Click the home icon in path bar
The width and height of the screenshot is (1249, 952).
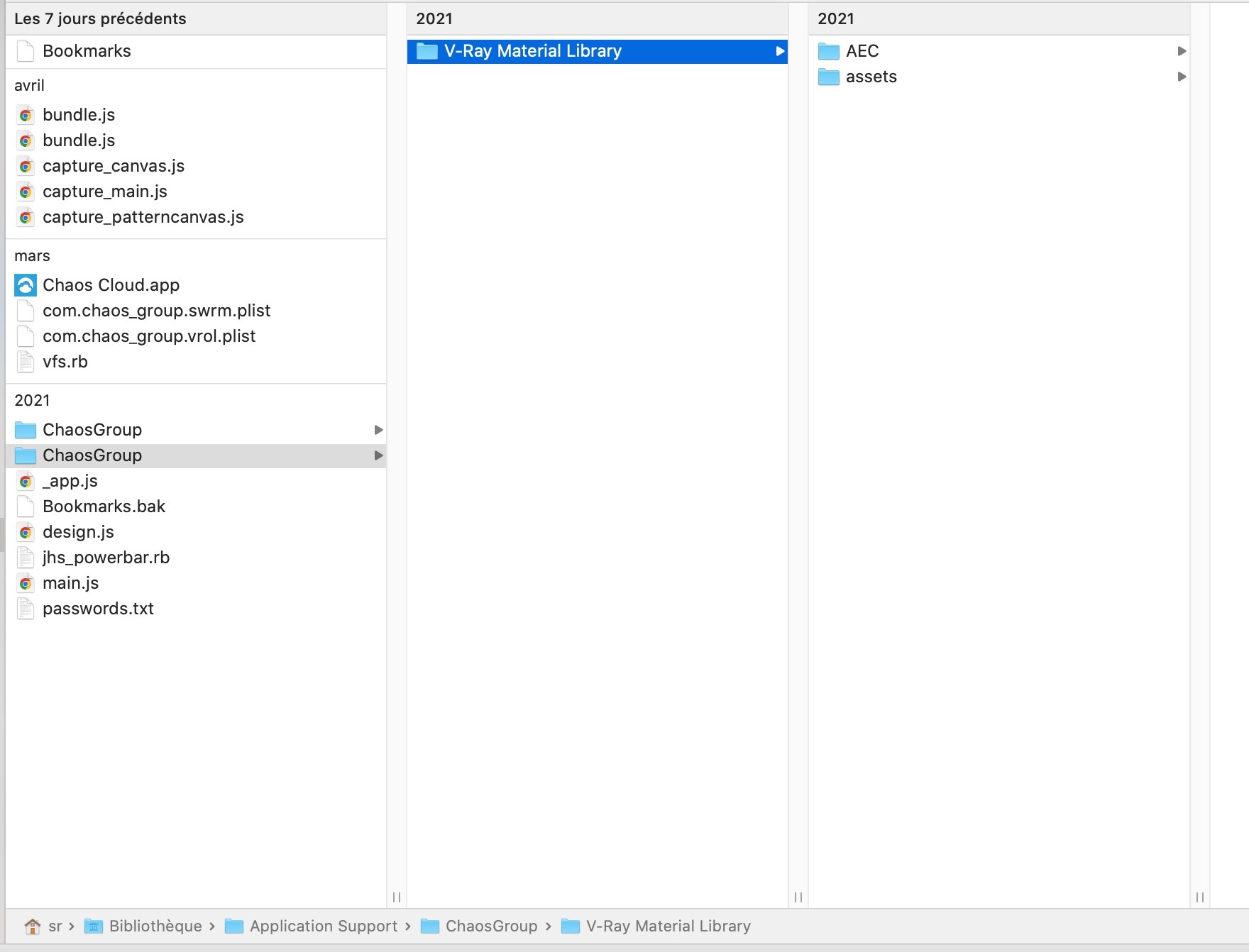(32, 926)
